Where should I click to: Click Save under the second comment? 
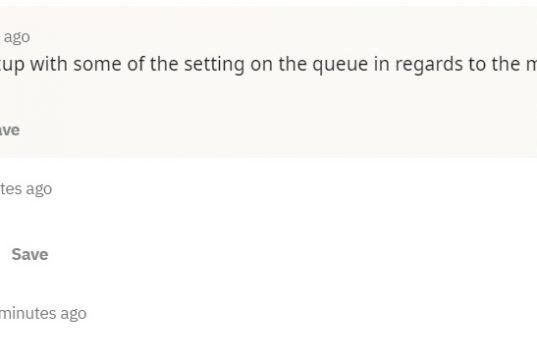(x=30, y=255)
